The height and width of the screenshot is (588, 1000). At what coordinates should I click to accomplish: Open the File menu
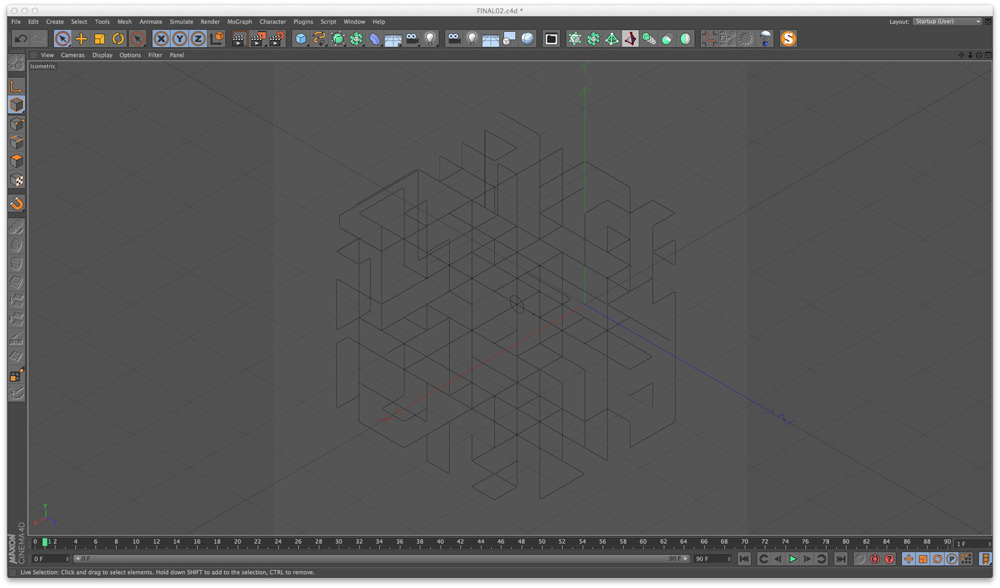point(16,22)
